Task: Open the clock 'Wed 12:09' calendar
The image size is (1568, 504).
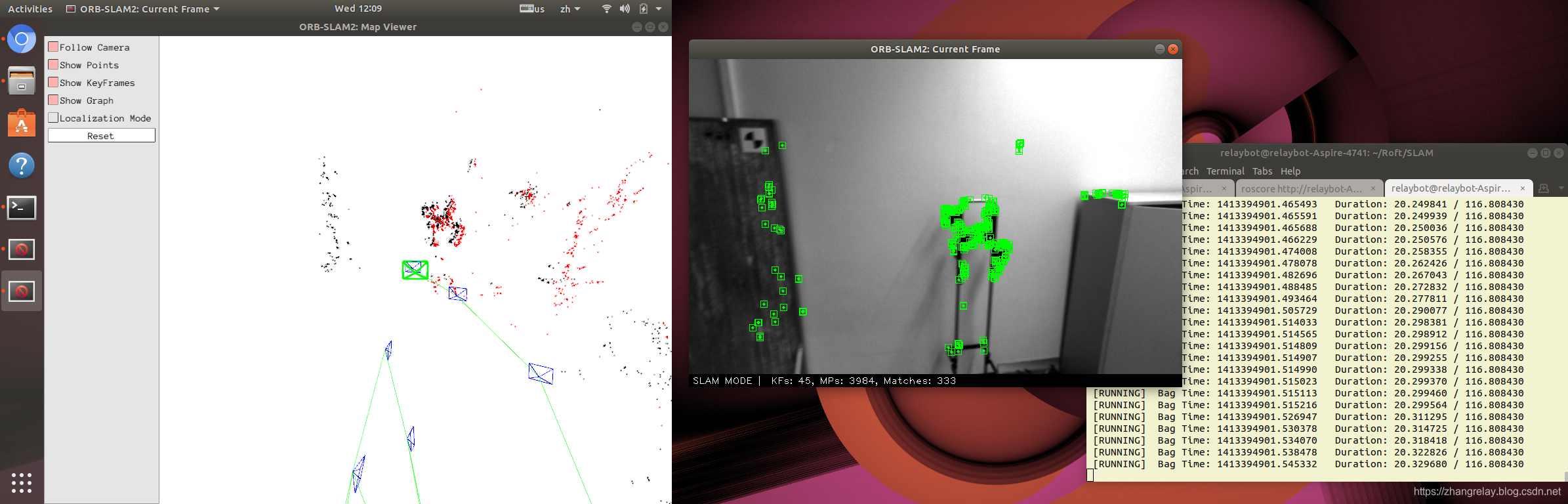Action: point(358,9)
